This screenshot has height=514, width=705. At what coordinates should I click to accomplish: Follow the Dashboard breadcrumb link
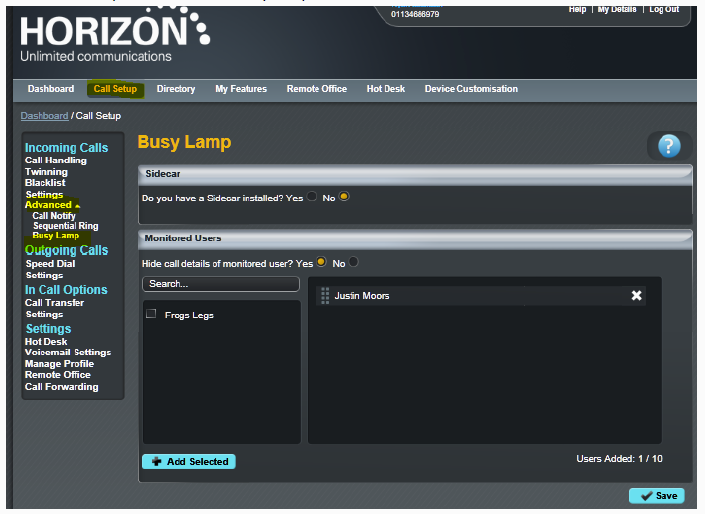coord(44,116)
